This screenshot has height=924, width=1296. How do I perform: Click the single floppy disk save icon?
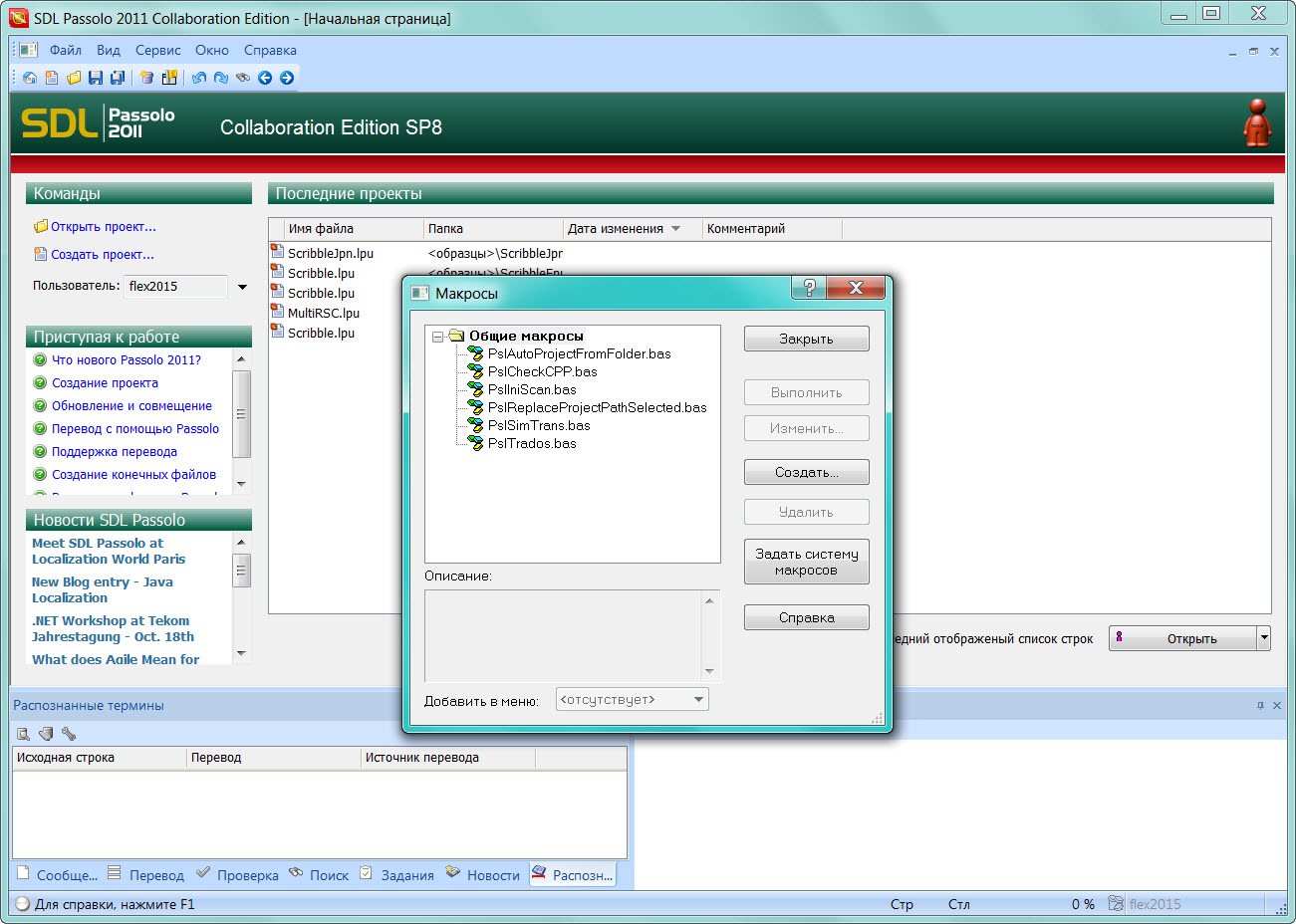(96, 78)
